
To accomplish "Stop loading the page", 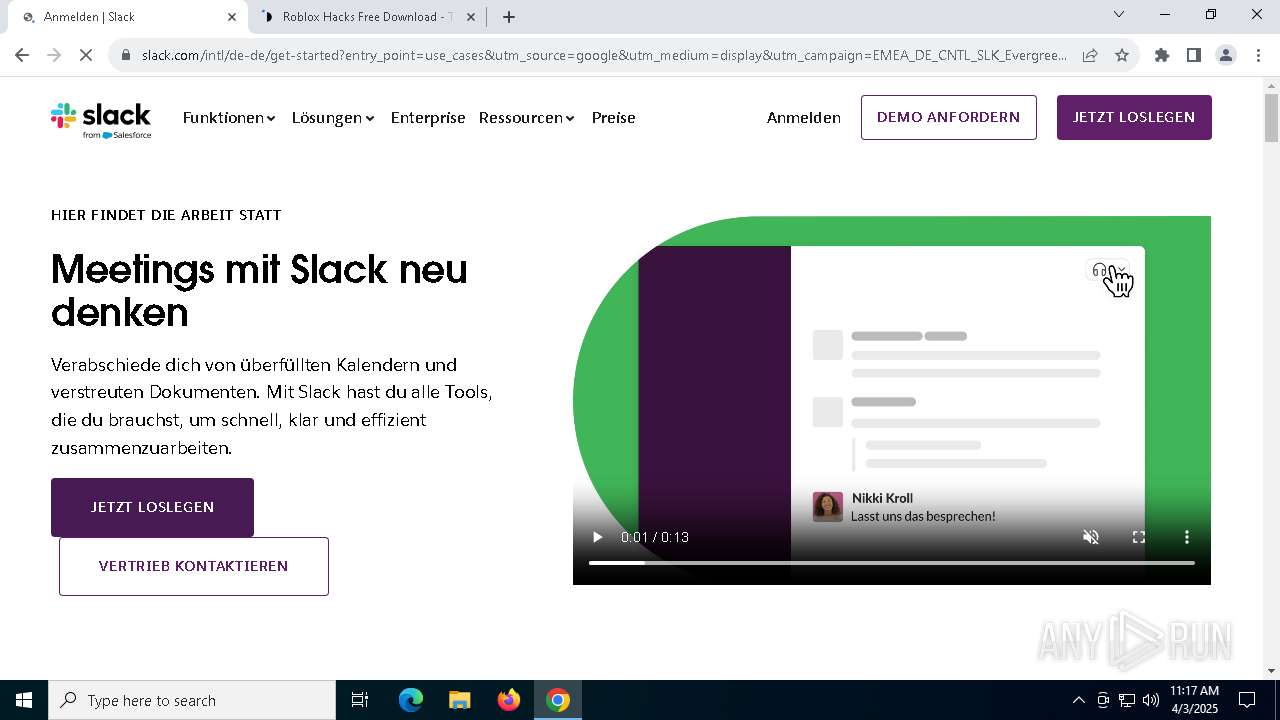I will tap(86, 55).
